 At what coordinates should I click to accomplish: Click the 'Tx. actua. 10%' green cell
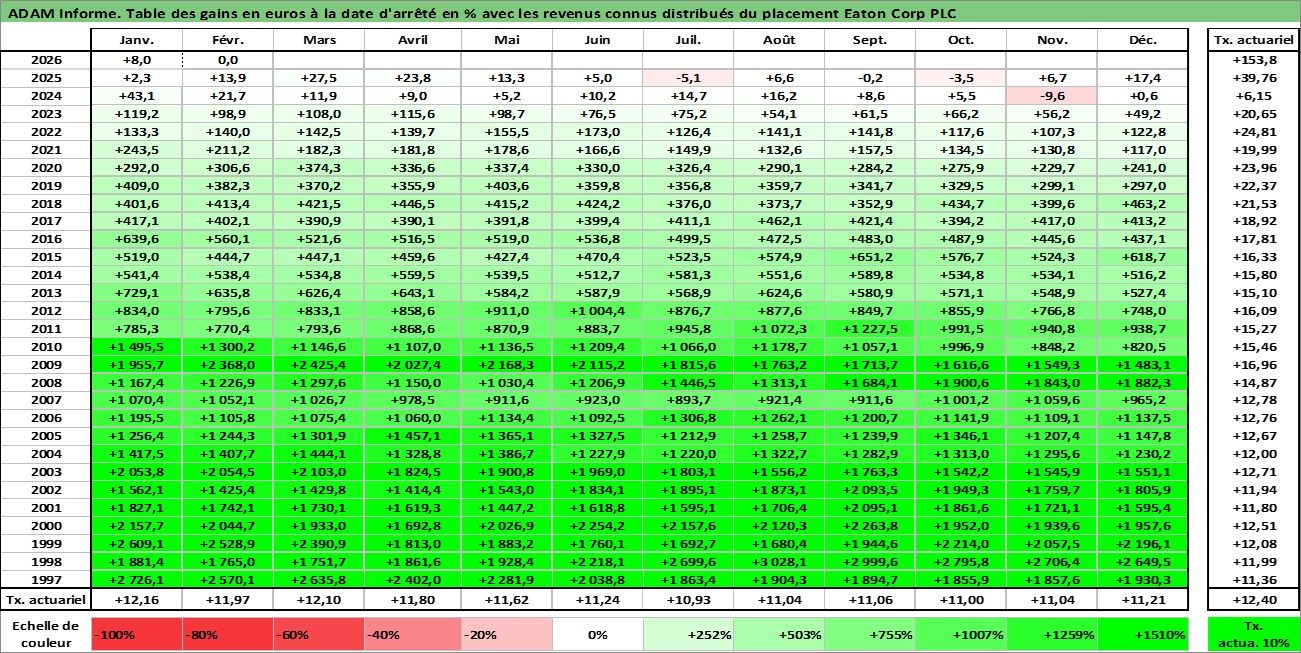(1253, 634)
